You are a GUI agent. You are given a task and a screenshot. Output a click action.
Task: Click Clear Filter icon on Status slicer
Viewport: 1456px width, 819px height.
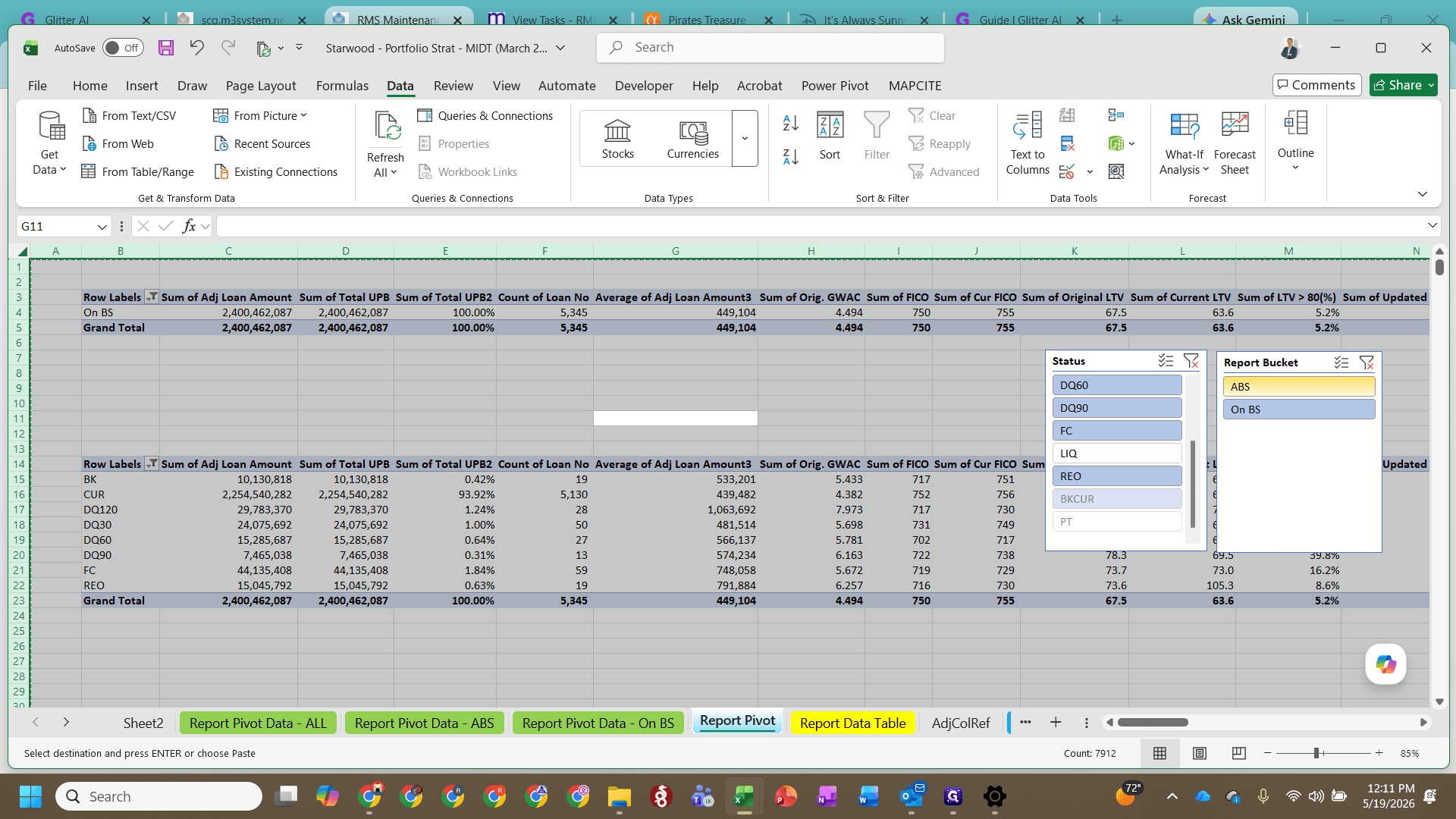(1191, 362)
